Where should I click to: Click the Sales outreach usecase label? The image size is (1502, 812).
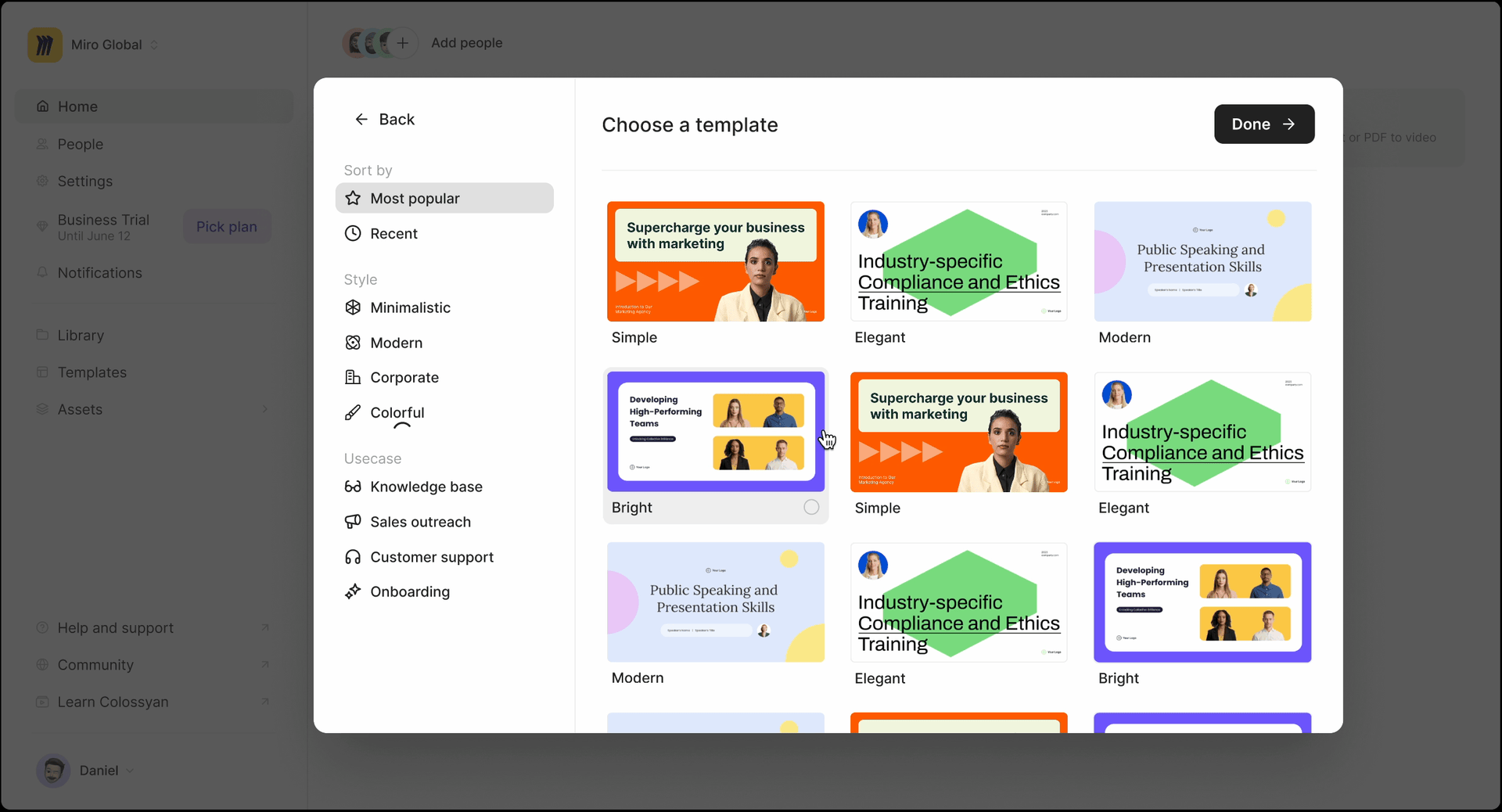click(420, 522)
